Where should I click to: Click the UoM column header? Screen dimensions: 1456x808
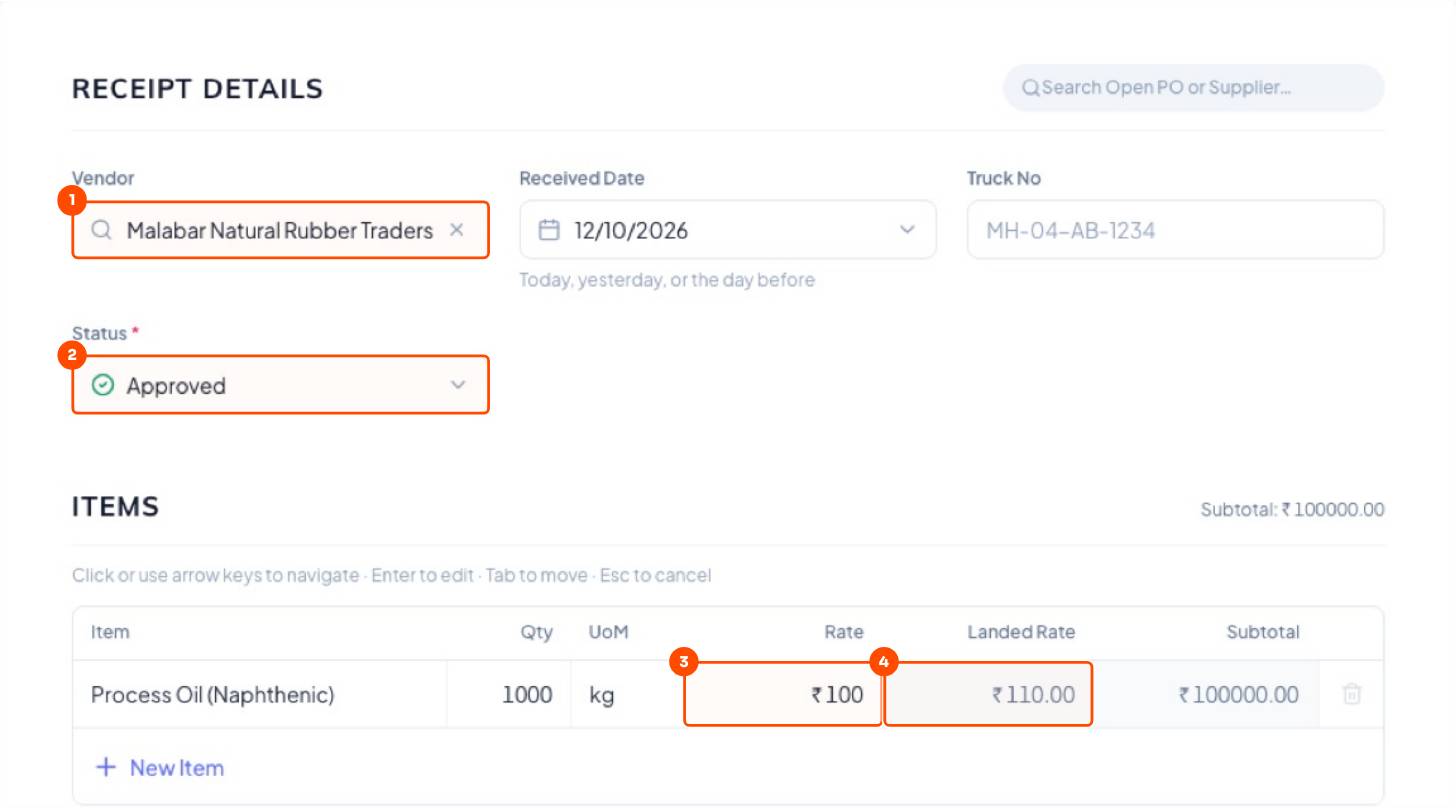point(608,632)
